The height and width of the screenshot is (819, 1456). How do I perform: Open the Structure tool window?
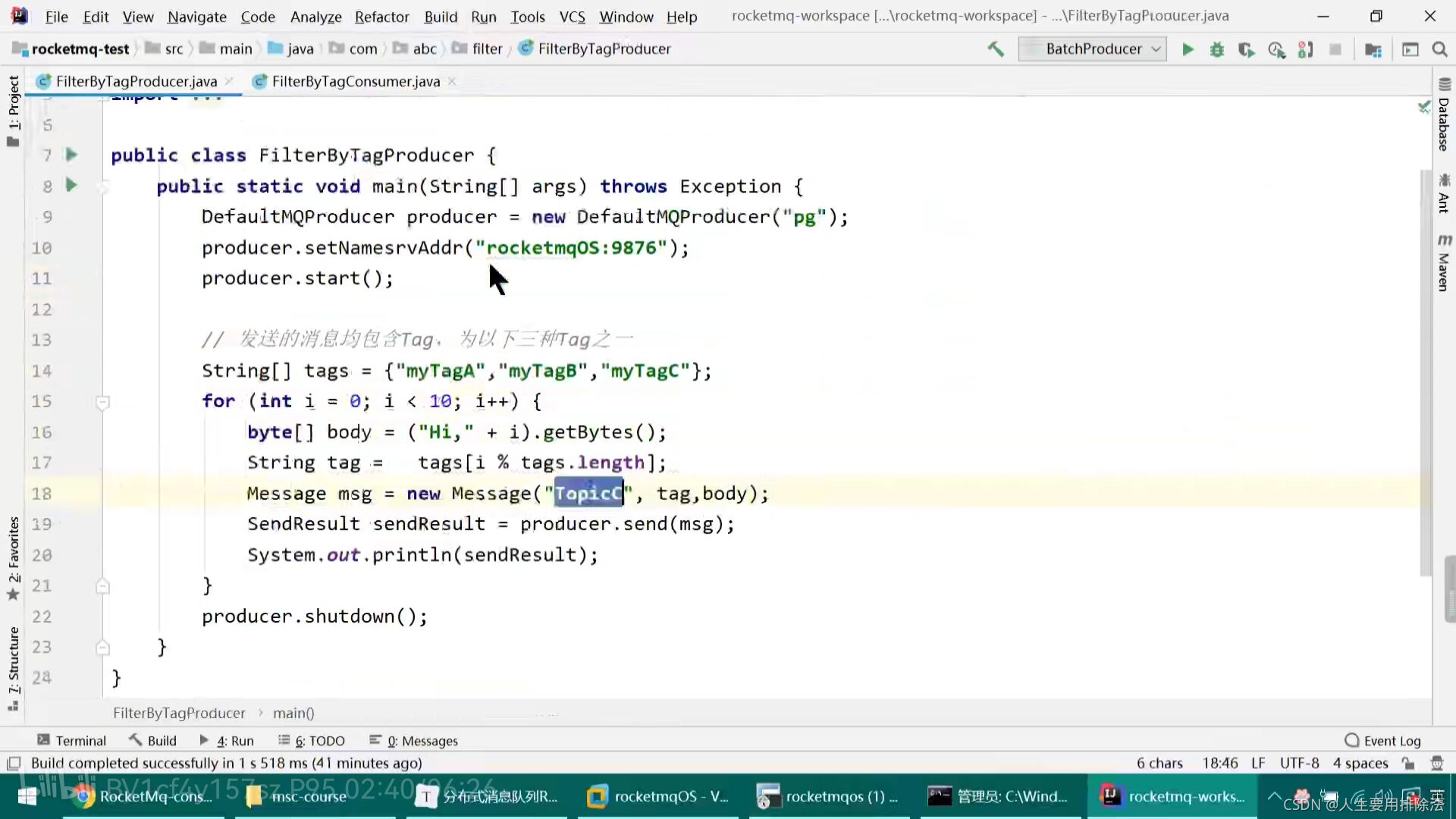[x=13, y=667]
